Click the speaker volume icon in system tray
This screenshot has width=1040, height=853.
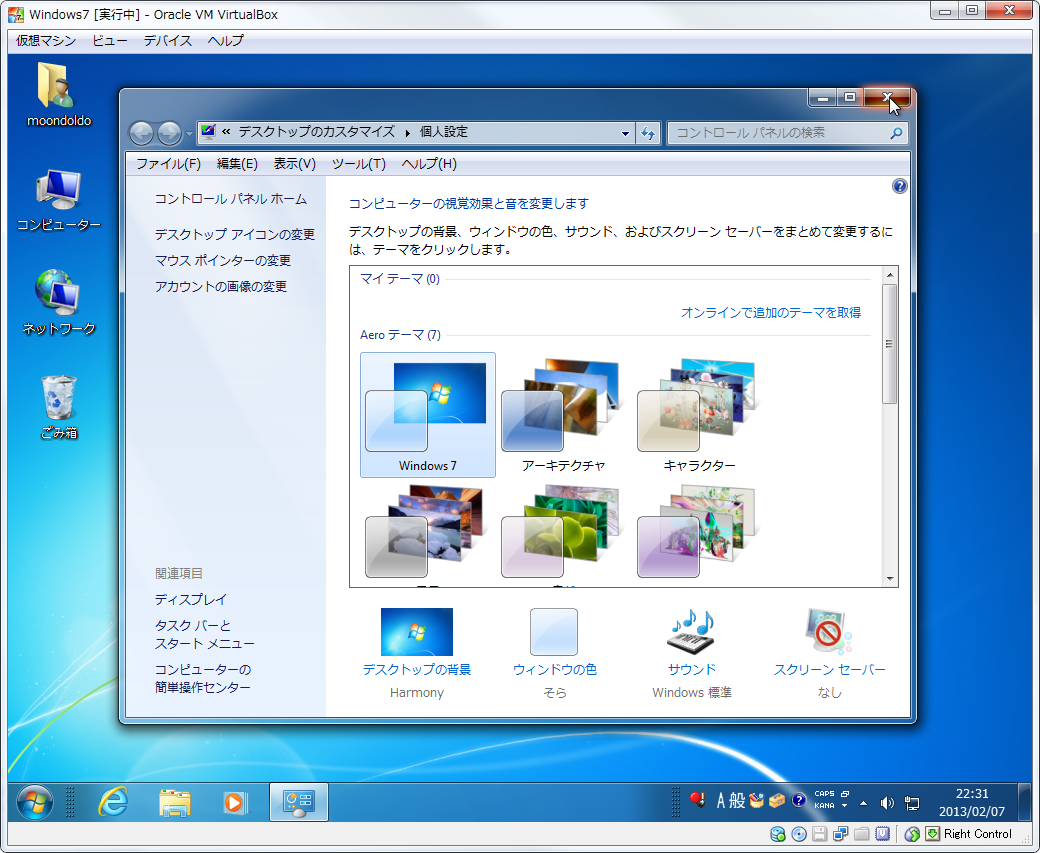(x=886, y=803)
